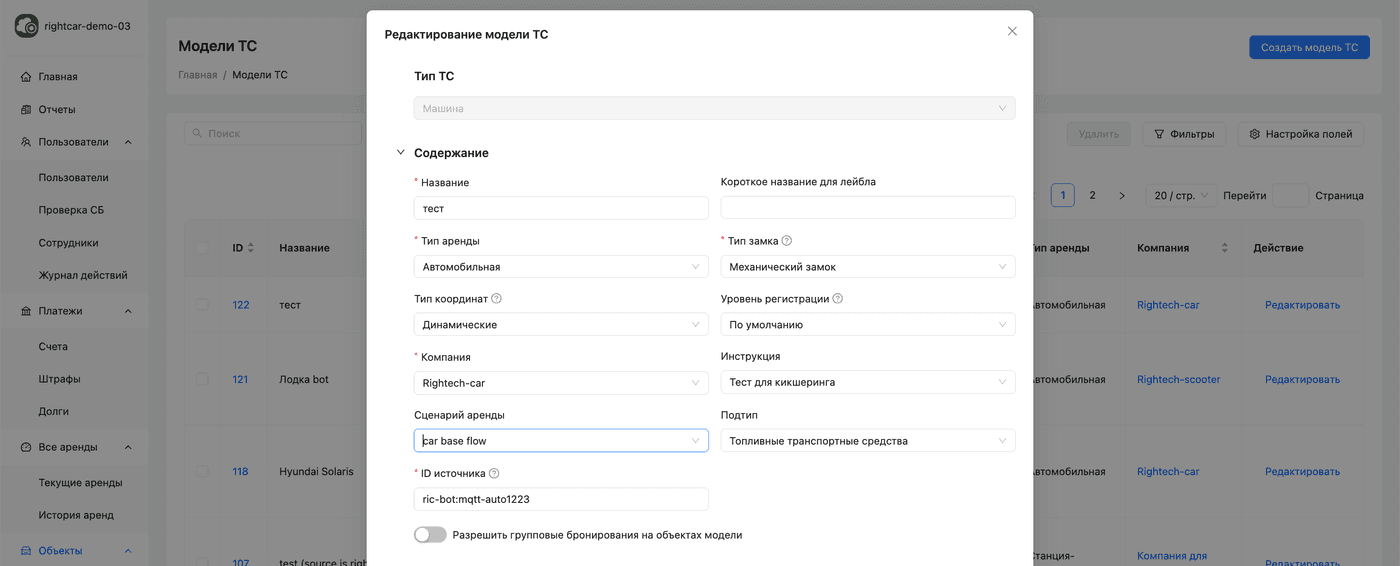This screenshot has height=566, width=1400.
Task: Open Отчеты in the sidebar
Action: 57,110
